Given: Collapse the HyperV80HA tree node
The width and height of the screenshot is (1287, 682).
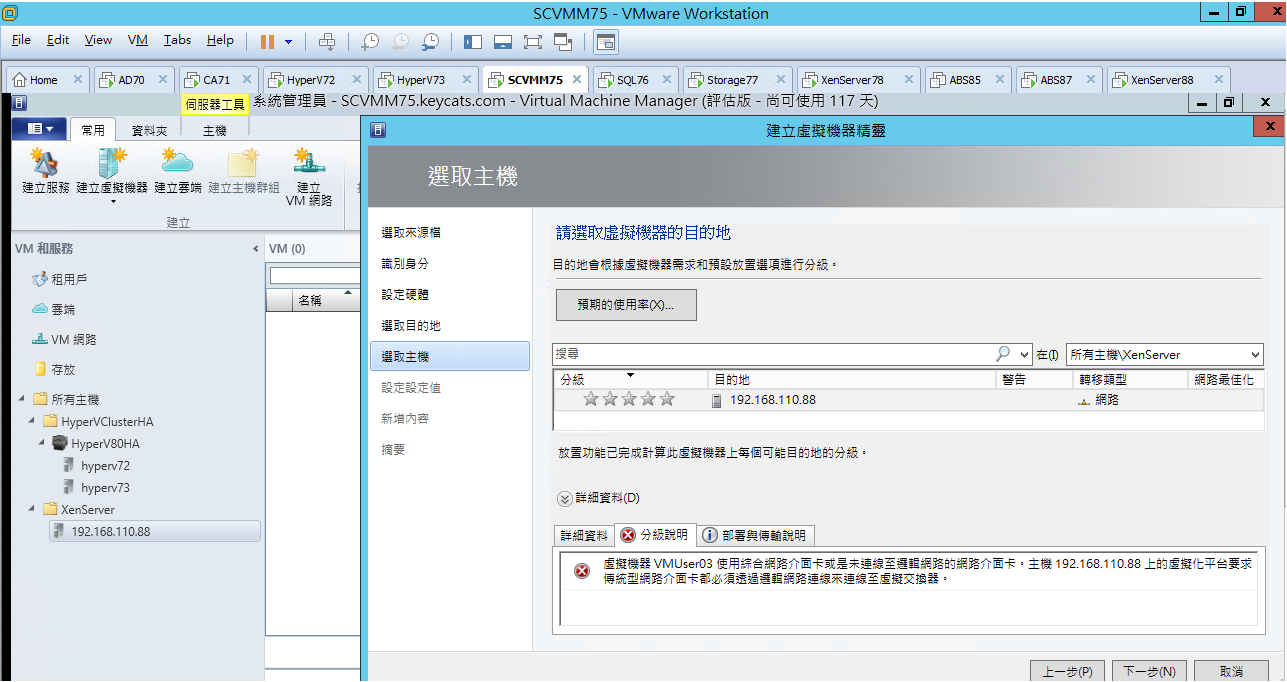Looking at the screenshot, I should pyautogui.click(x=43, y=444).
